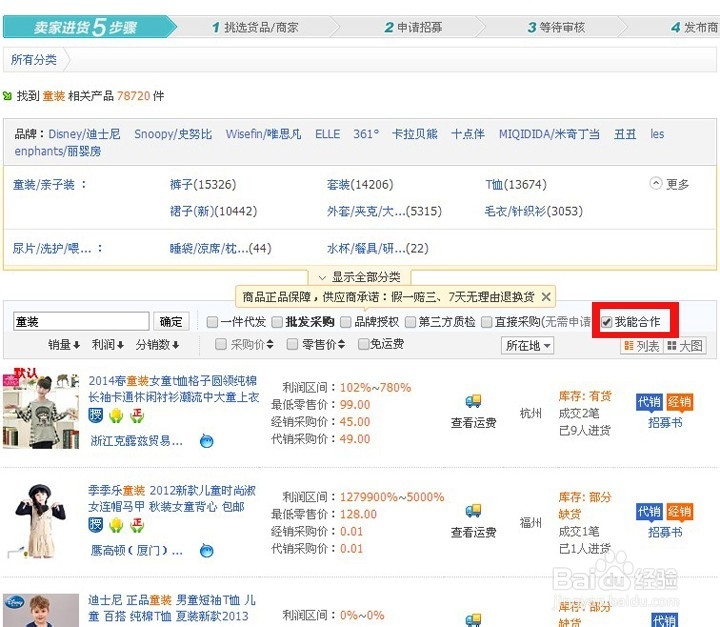Focus the 童装 search input field
Image resolution: width=720 pixels, height=627 pixels.
click(x=81, y=322)
